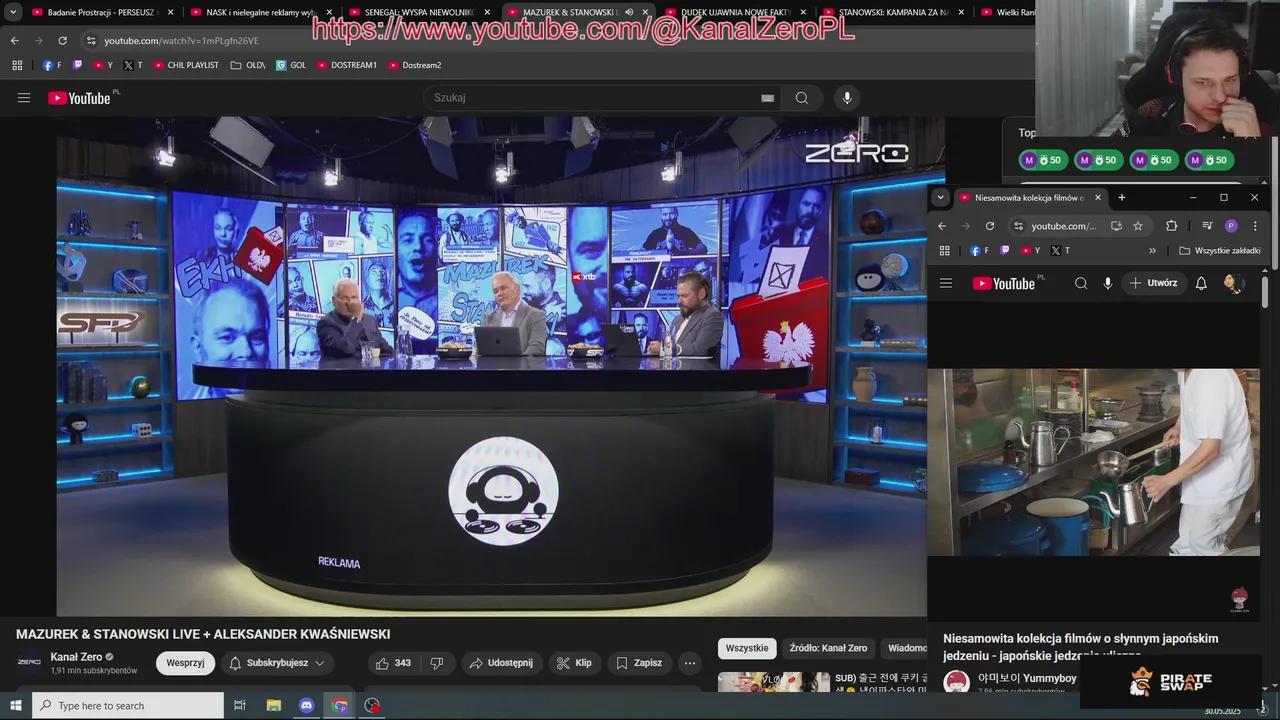Go back in the main browser window
Viewport: 1280px width, 720px height.
[14, 41]
